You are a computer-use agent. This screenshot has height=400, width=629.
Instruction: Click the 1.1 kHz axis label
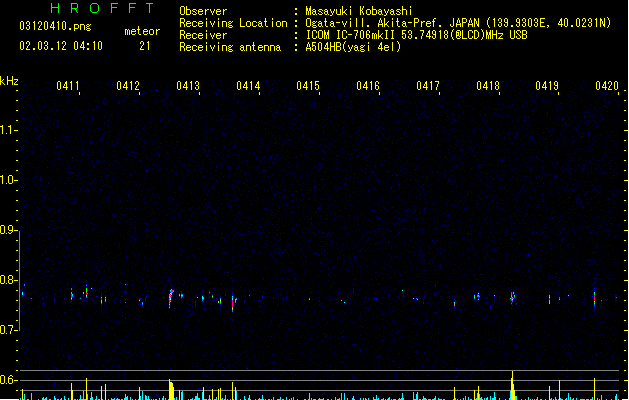(8, 130)
